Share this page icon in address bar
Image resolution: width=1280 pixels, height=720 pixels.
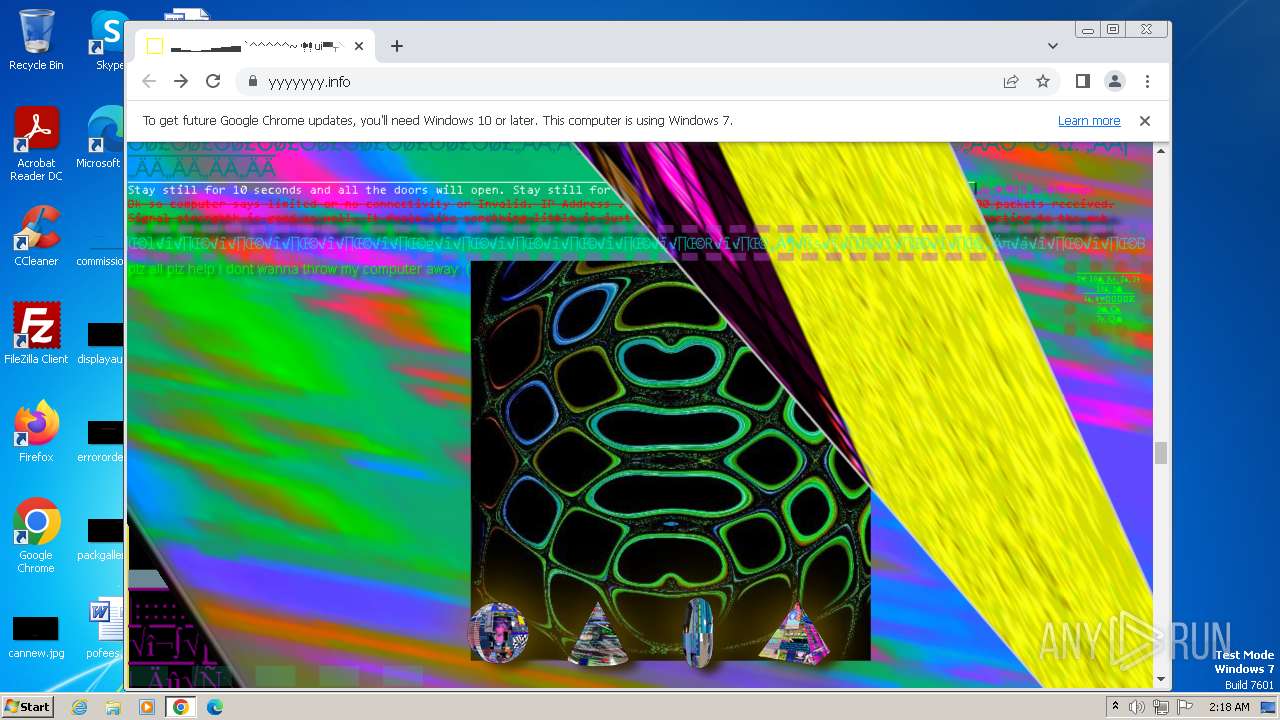(1011, 81)
